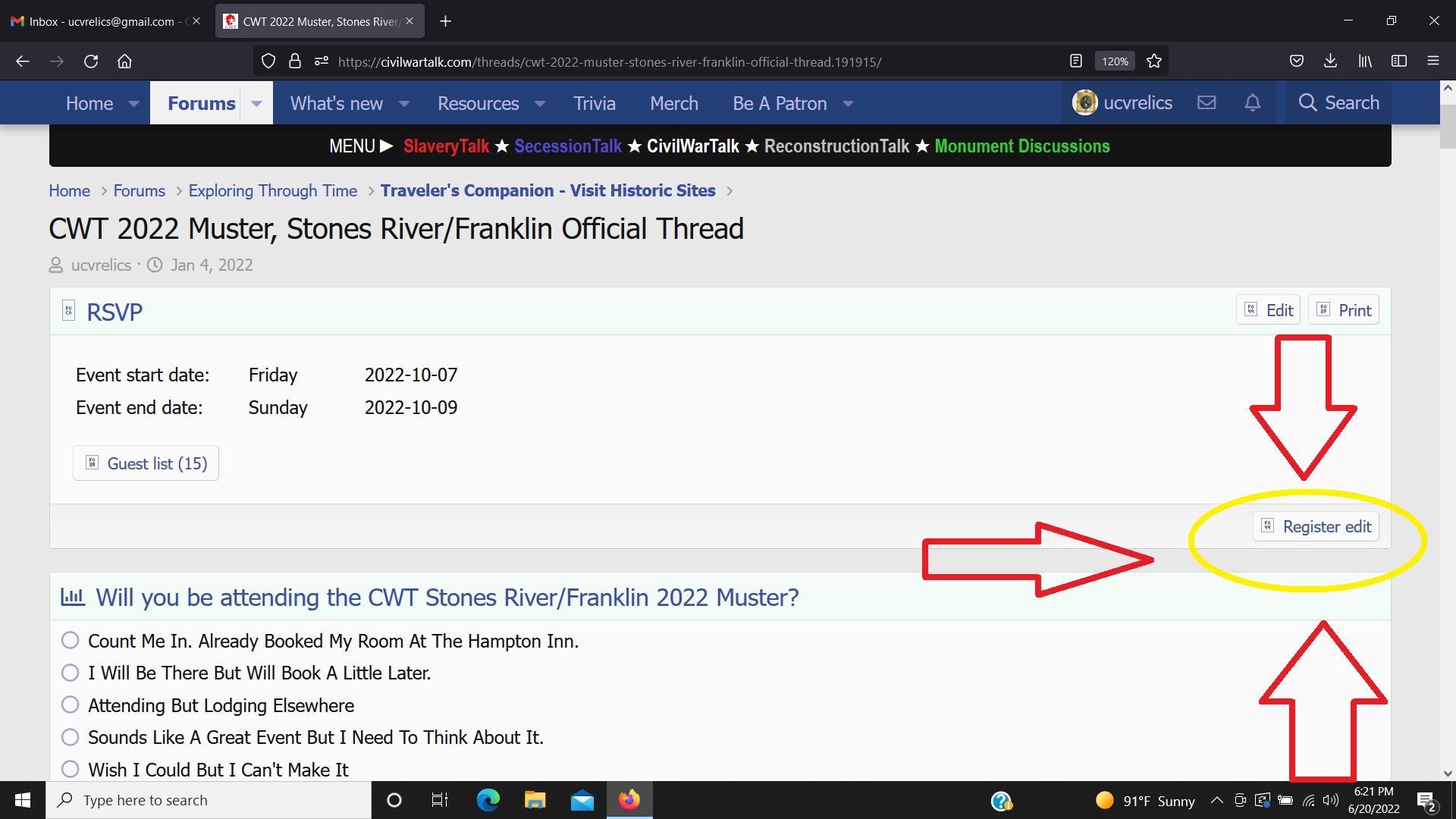Expand the Forums menu dropdown arrow
Image resolution: width=1456 pixels, height=819 pixels.
[256, 103]
